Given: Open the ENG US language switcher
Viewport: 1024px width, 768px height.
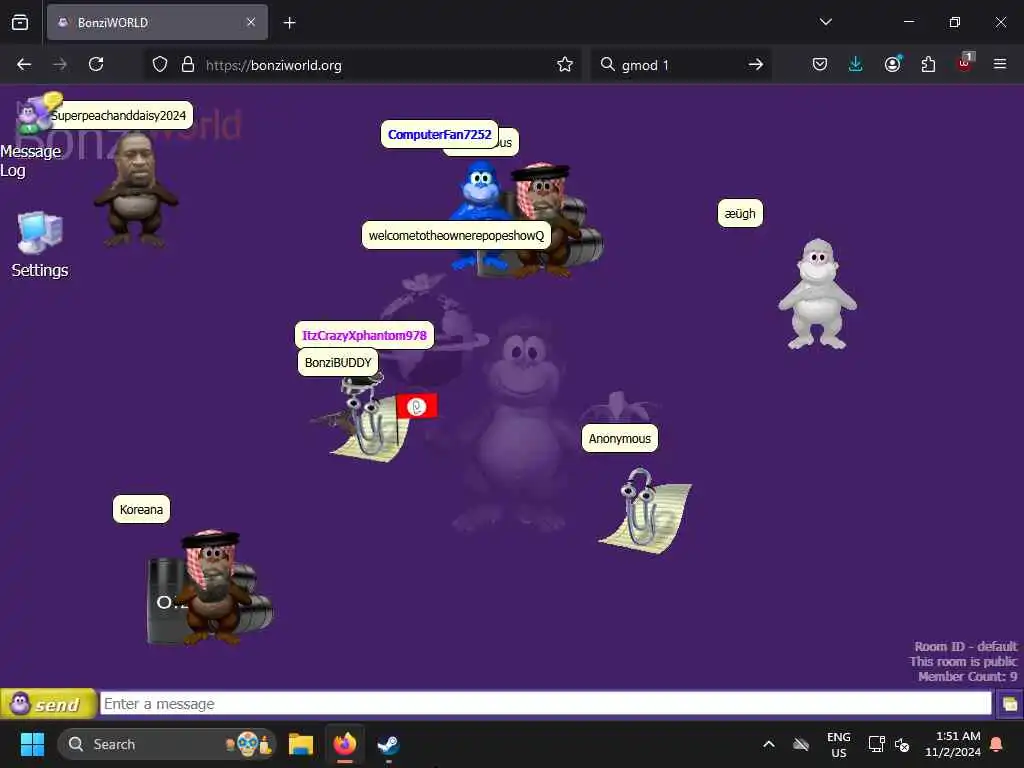Looking at the screenshot, I should coord(839,744).
